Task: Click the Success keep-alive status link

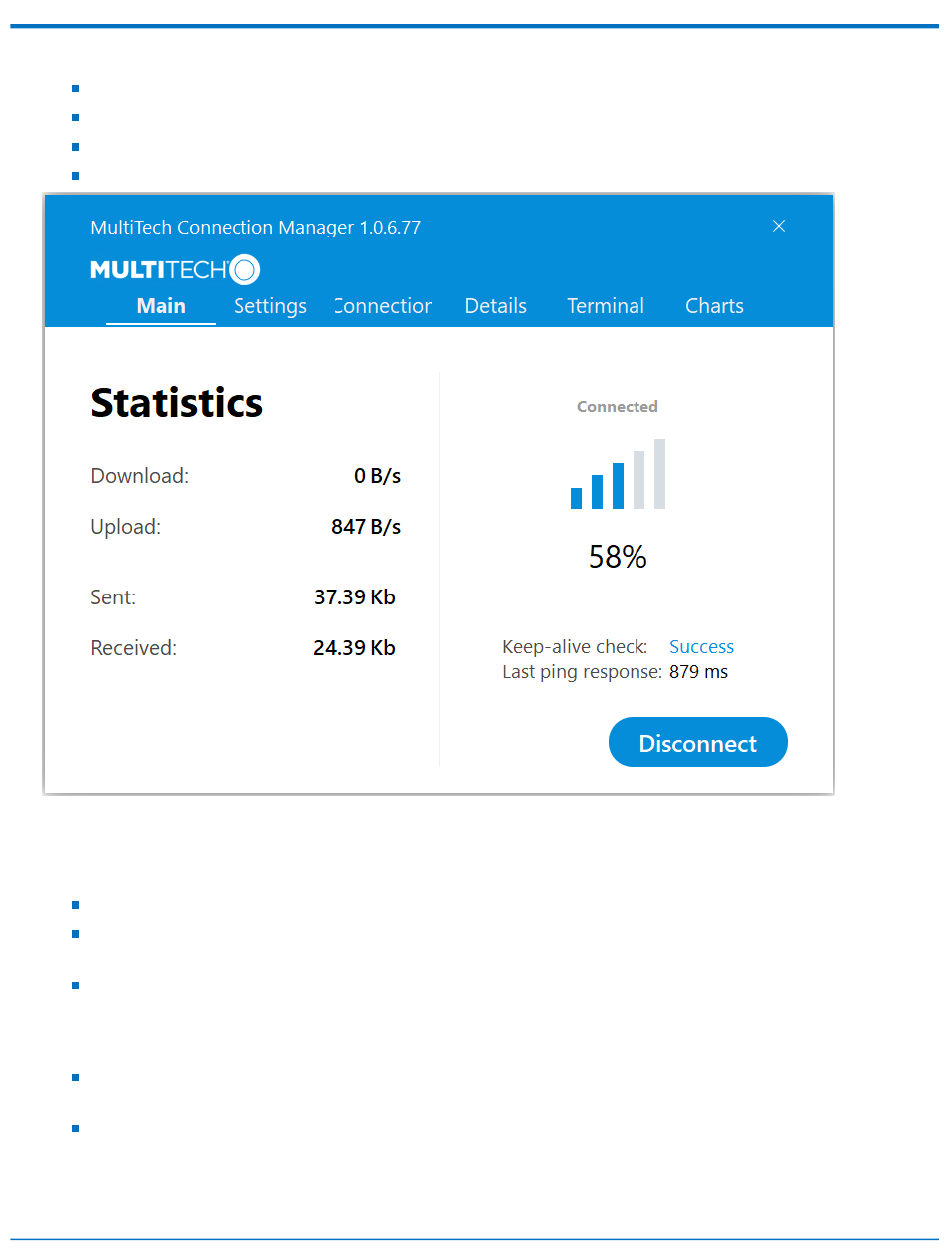Action: (x=701, y=647)
